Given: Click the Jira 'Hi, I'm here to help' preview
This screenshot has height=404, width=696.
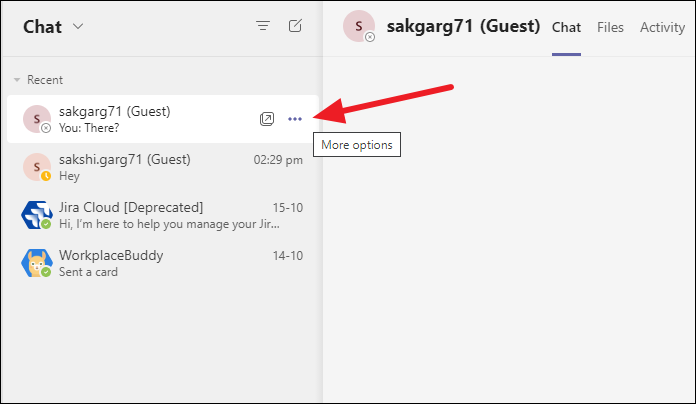Looking at the screenshot, I should point(169,224).
